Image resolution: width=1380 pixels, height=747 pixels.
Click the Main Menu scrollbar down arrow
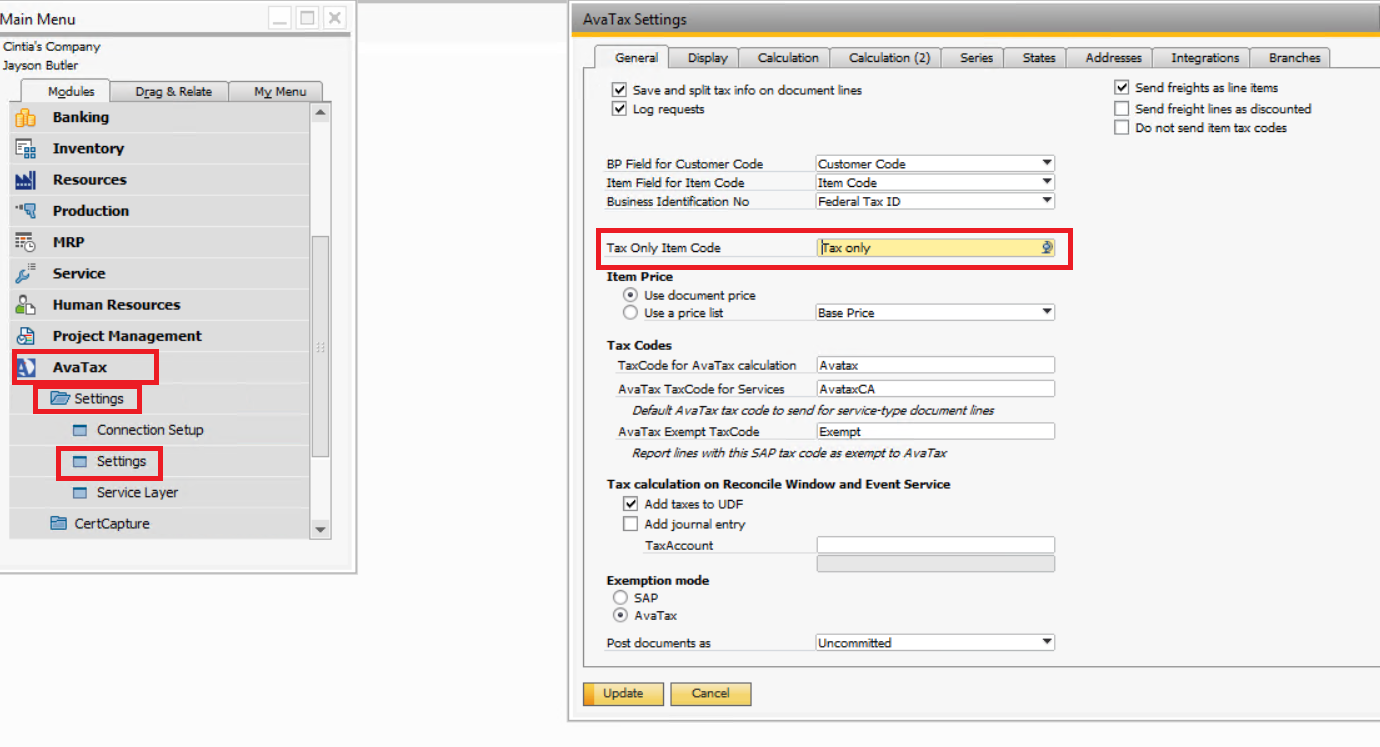[321, 530]
